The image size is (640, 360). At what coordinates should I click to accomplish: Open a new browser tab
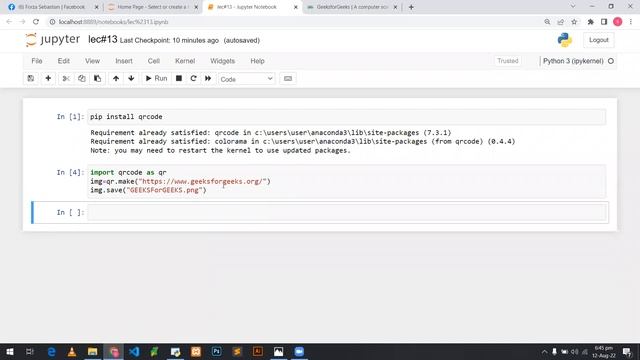point(411,7)
